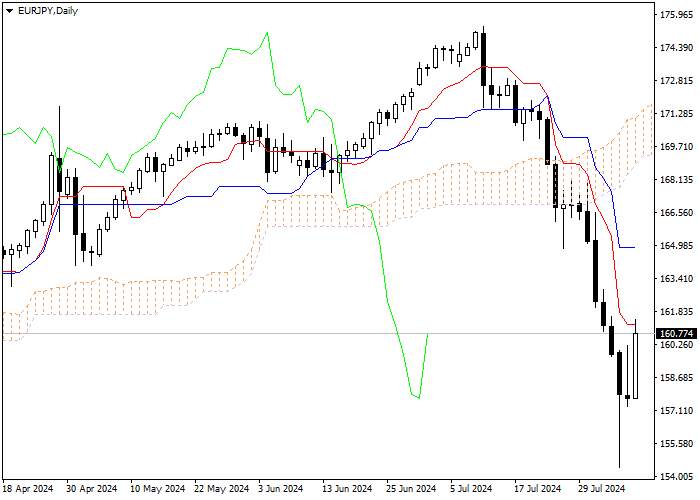This screenshot has height=500, width=700.
Task: Click the 172.815 price axis label
Action: pos(676,81)
